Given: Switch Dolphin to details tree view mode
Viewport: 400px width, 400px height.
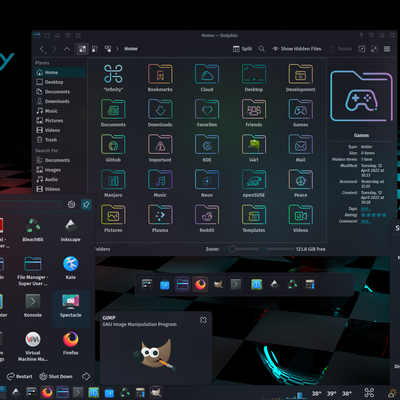Looking at the screenshot, I should coord(108,49).
